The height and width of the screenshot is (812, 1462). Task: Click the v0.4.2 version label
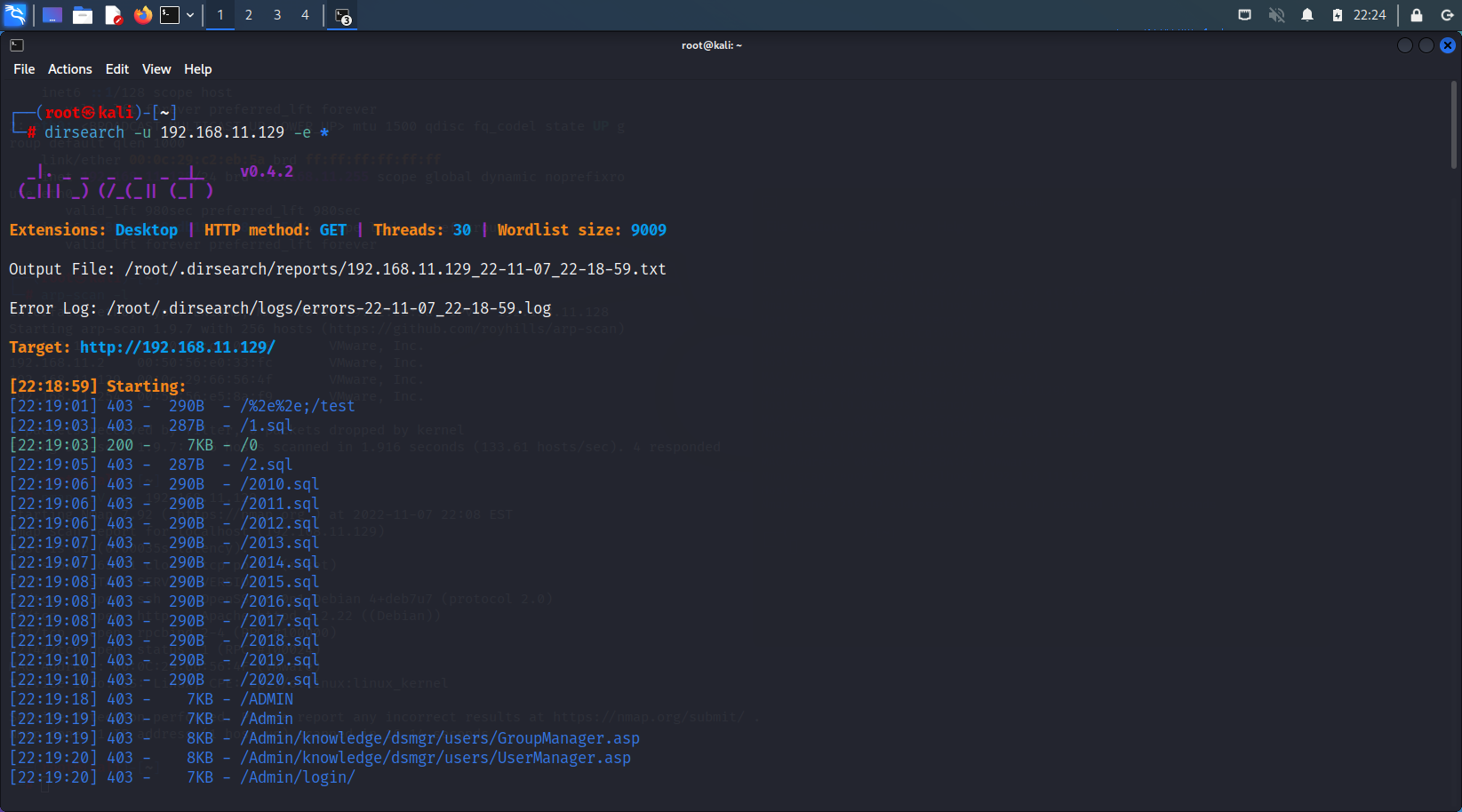click(x=267, y=171)
